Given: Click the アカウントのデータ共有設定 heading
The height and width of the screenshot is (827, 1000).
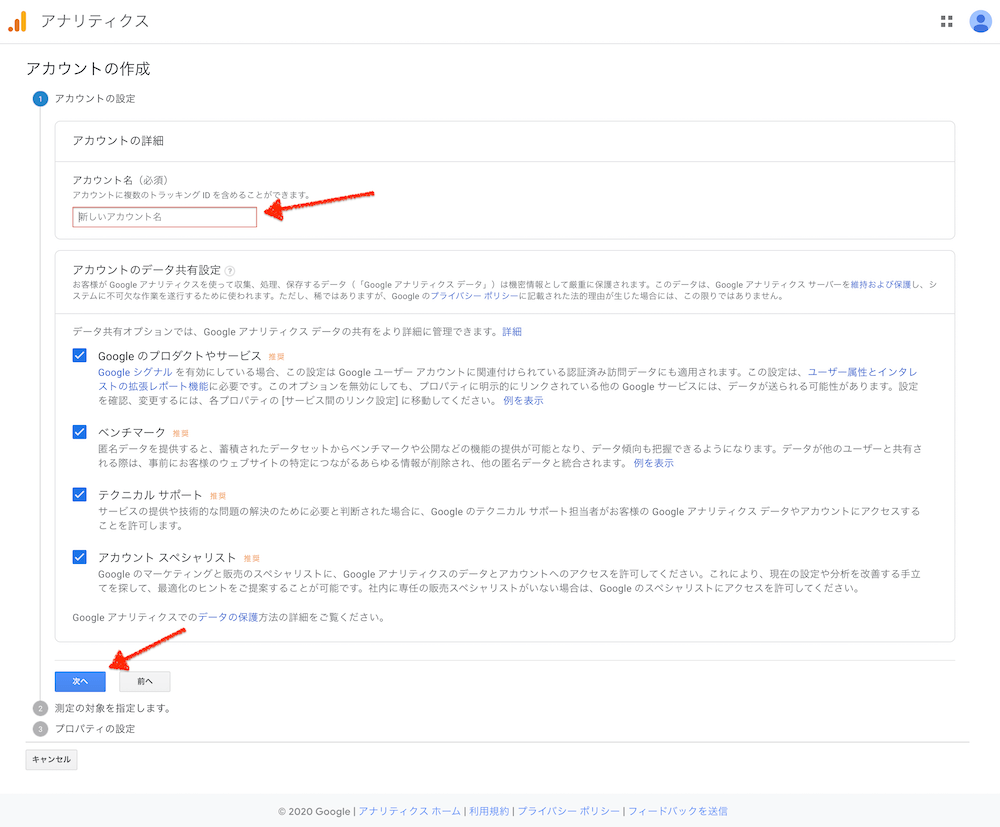Looking at the screenshot, I should pos(147,270).
